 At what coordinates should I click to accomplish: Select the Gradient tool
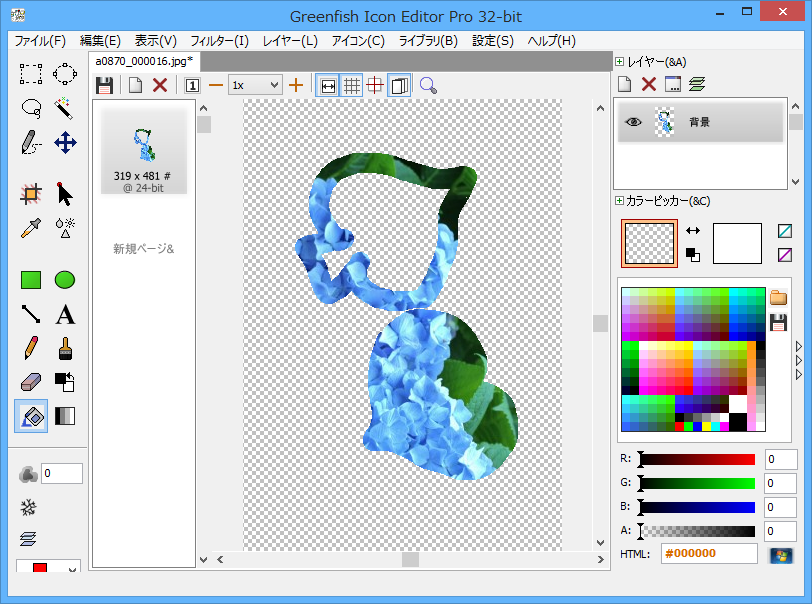click(x=65, y=416)
